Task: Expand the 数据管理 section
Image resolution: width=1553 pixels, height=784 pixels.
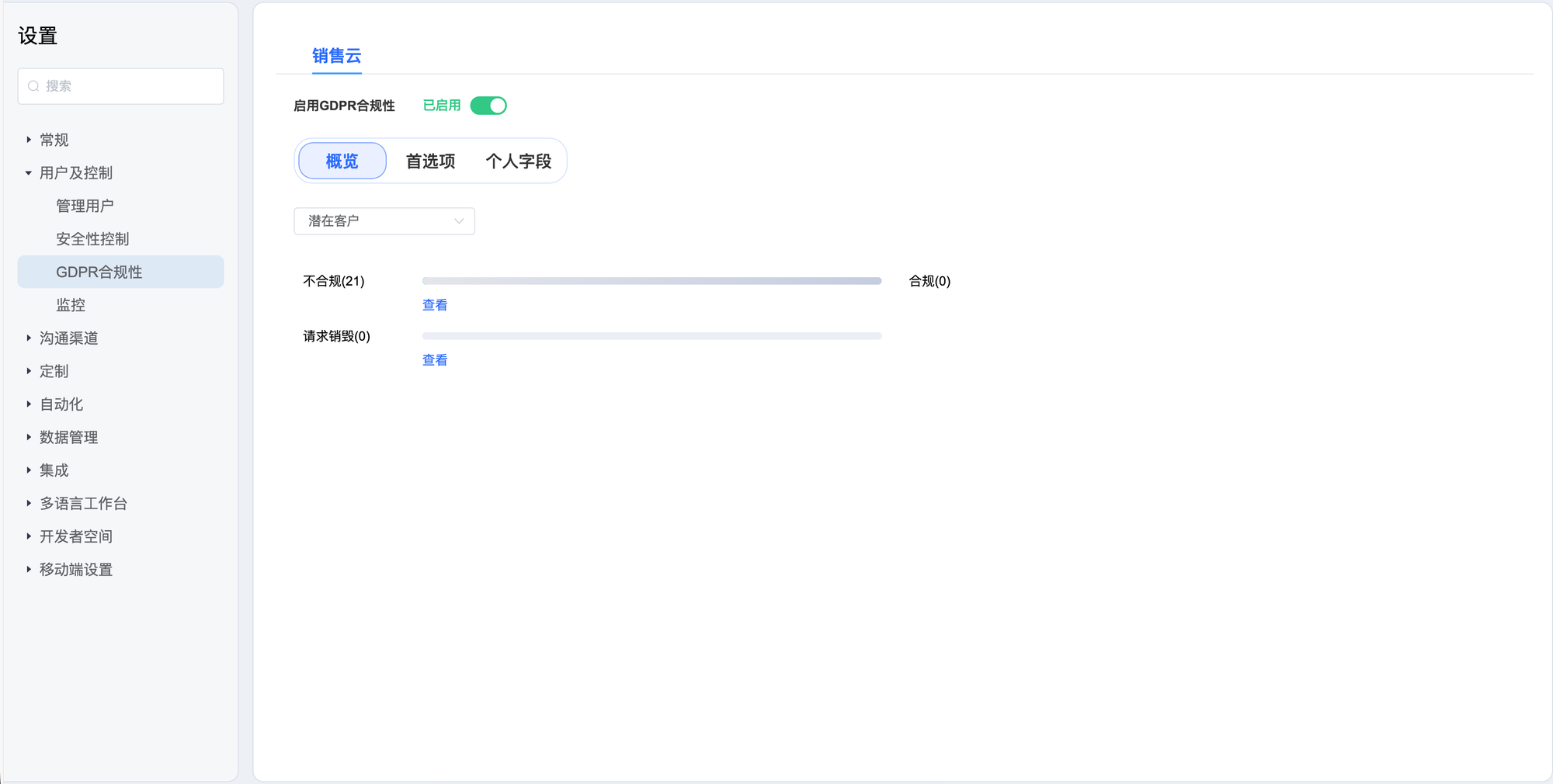Action: coord(68,438)
